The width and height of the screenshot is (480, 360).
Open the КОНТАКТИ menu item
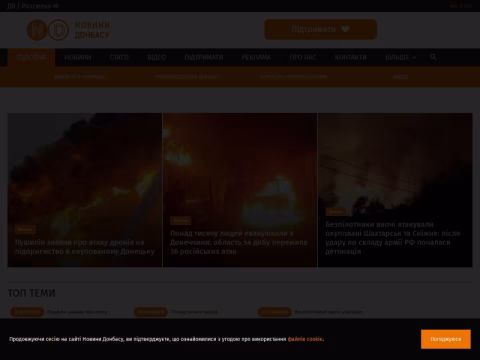351,57
